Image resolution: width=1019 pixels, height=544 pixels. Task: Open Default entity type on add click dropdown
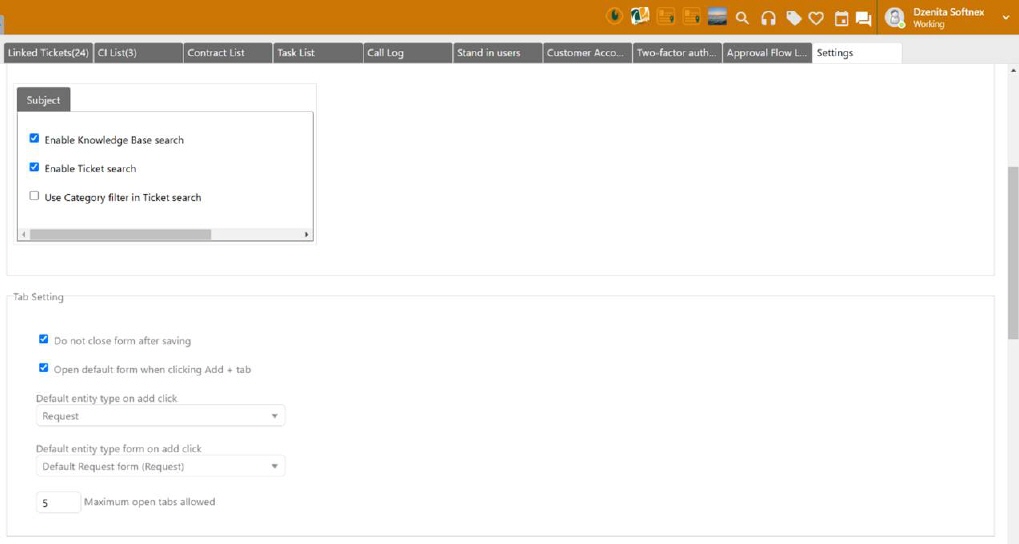coord(160,416)
